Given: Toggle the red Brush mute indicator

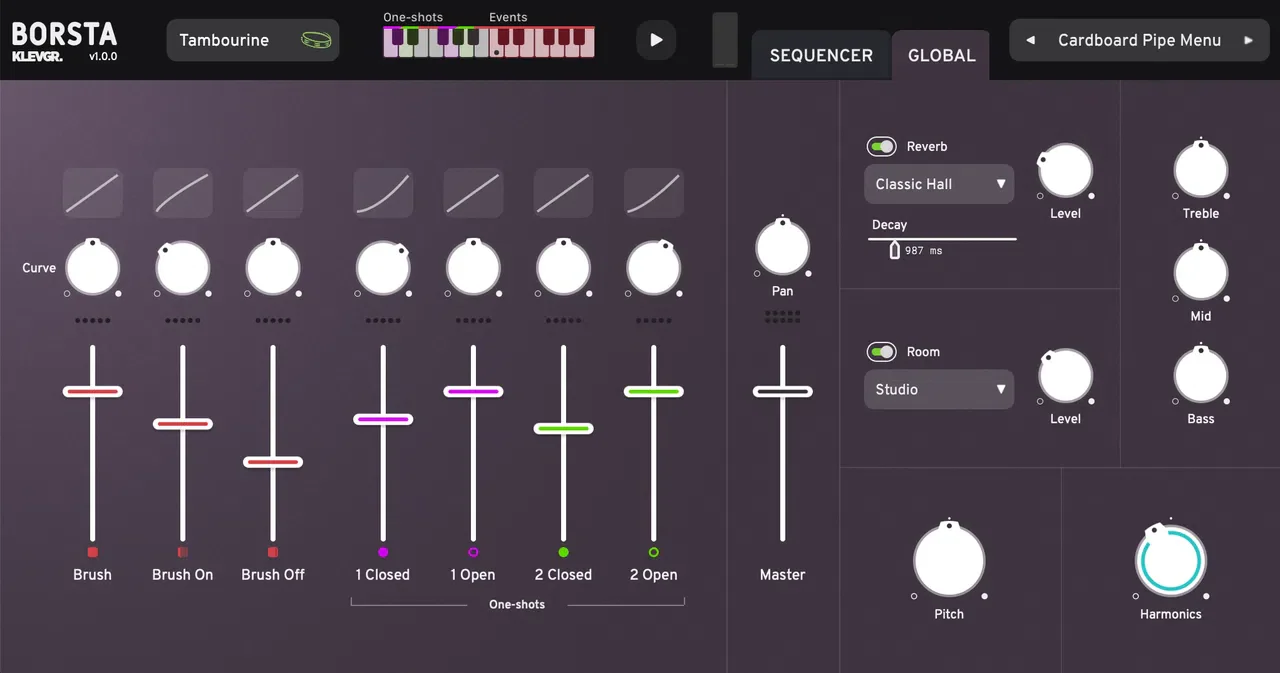Looking at the screenshot, I should (93, 552).
